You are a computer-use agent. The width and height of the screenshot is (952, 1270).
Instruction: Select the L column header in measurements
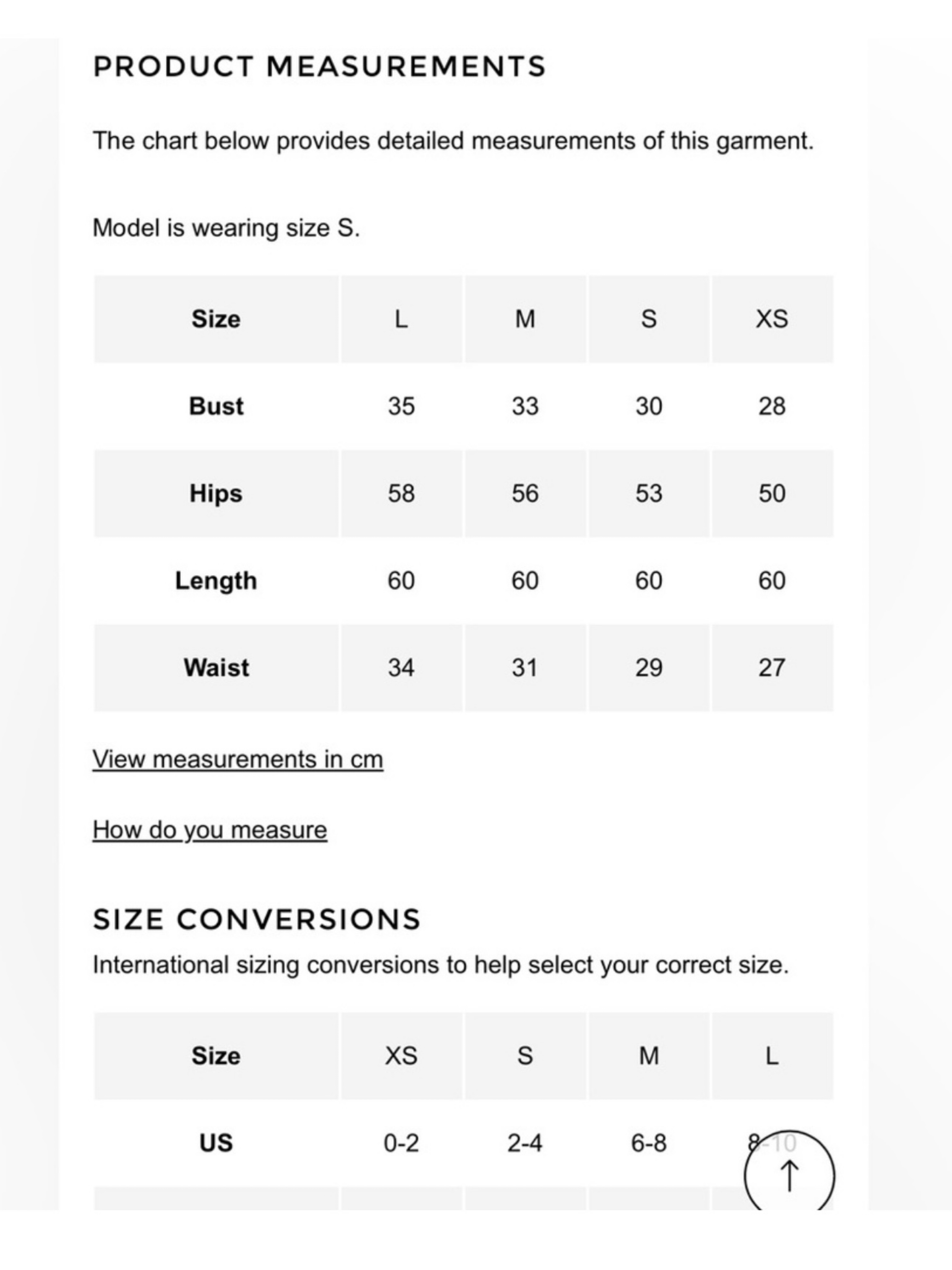click(x=401, y=319)
